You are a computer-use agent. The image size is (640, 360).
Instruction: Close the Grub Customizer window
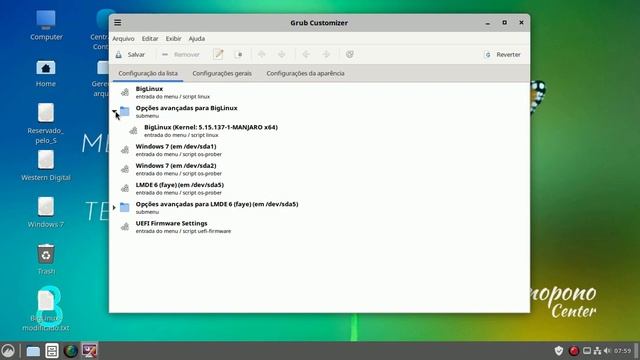[521, 22]
